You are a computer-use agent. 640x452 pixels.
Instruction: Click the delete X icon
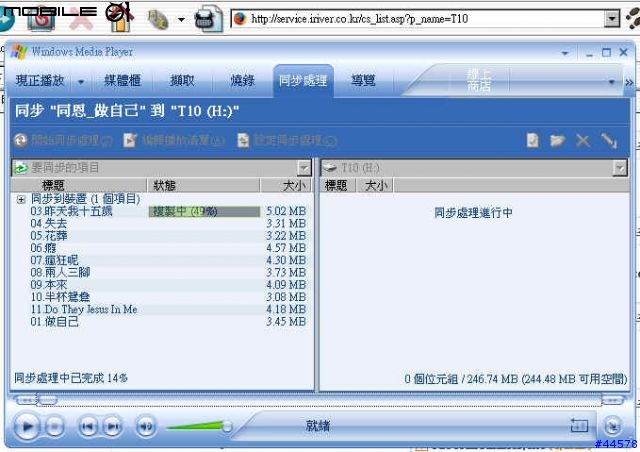click(583, 141)
